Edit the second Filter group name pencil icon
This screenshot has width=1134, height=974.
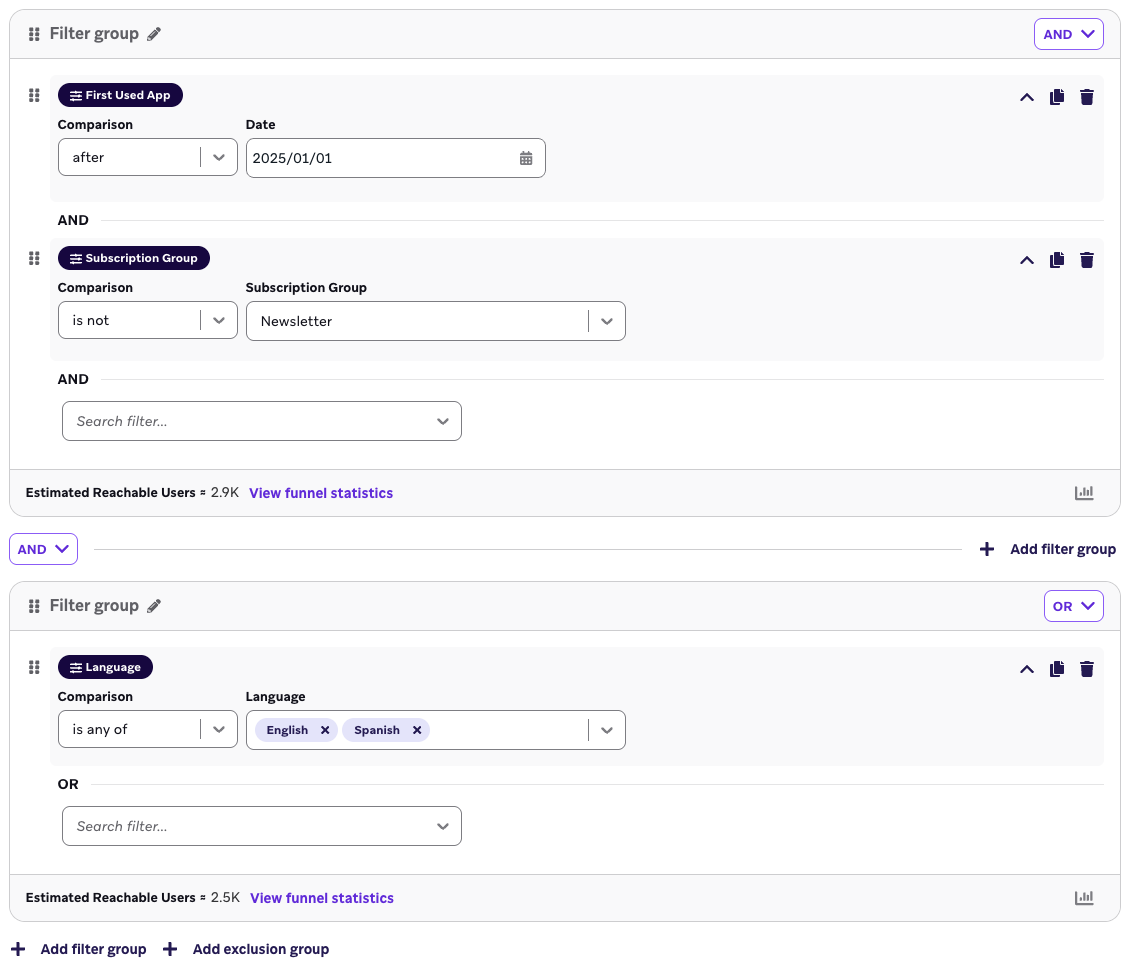pyautogui.click(x=154, y=606)
